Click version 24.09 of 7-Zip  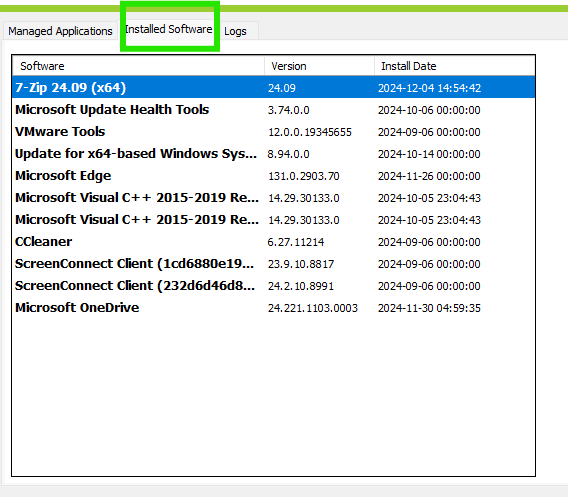pos(282,88)
